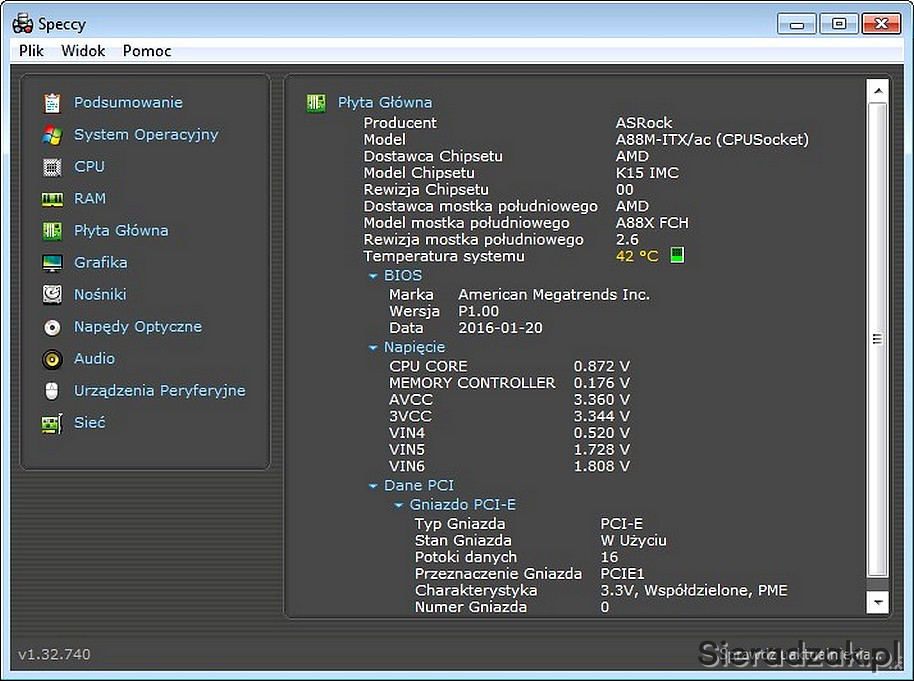Image resolution: width=914 pixels, height=681 pixels.
Task: Open the Sieć section
Action: tap(89, 423)
